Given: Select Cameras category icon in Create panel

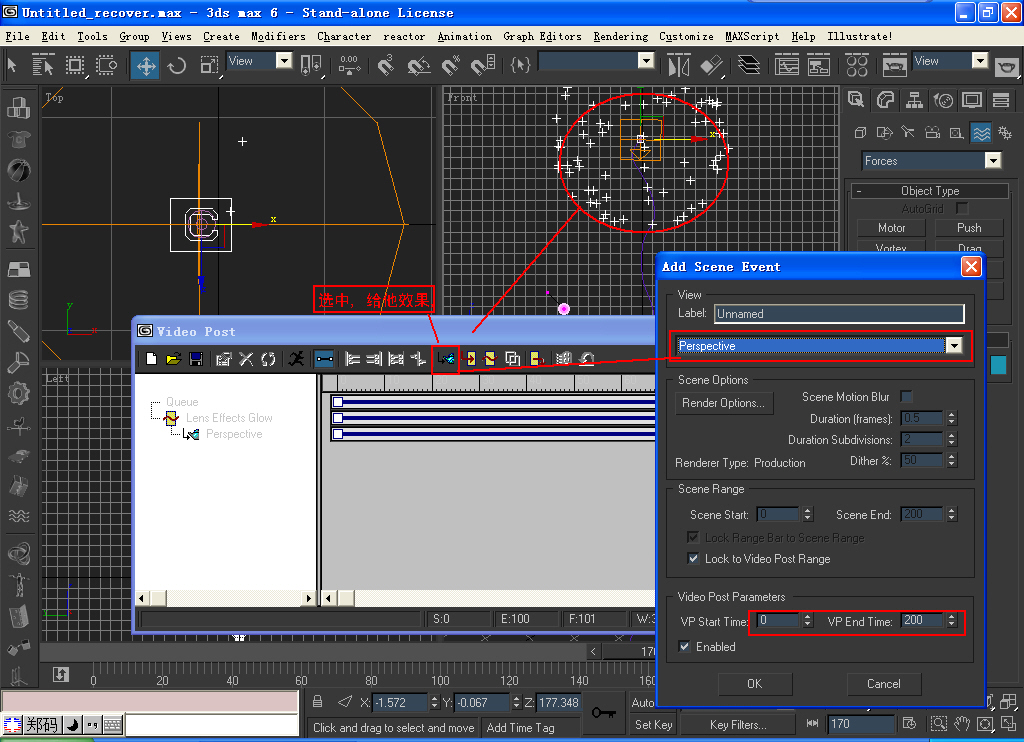Looking at the screenshot, I should [x=933, y=133].
